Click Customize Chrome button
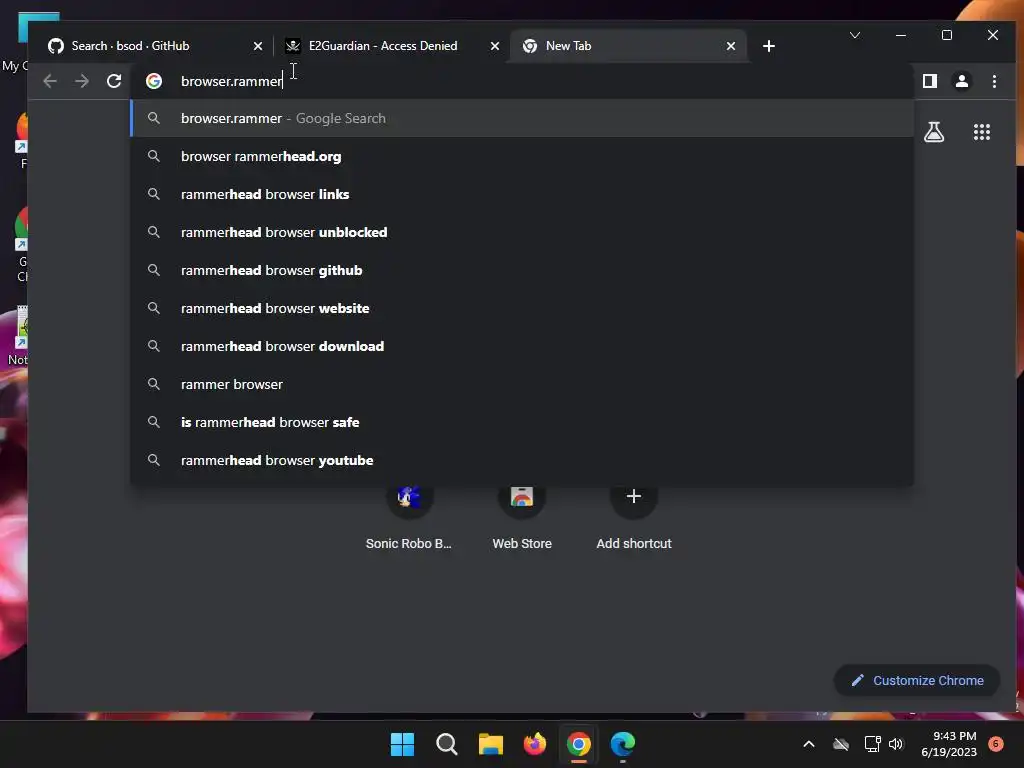 (x=917, y=680)
